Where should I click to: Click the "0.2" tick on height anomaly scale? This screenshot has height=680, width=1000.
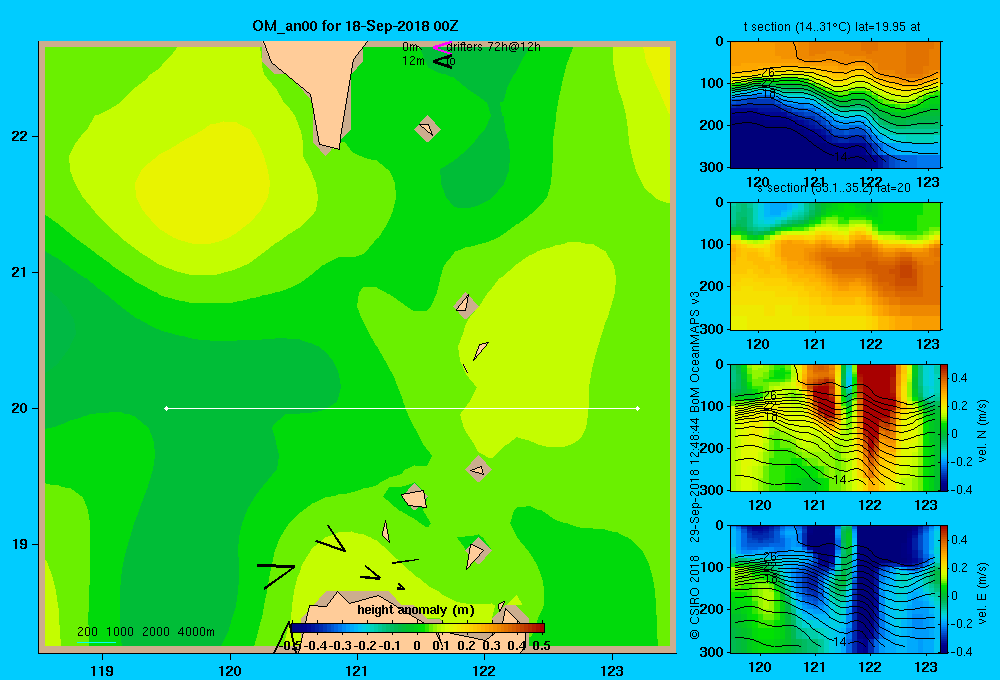point(466,646)
